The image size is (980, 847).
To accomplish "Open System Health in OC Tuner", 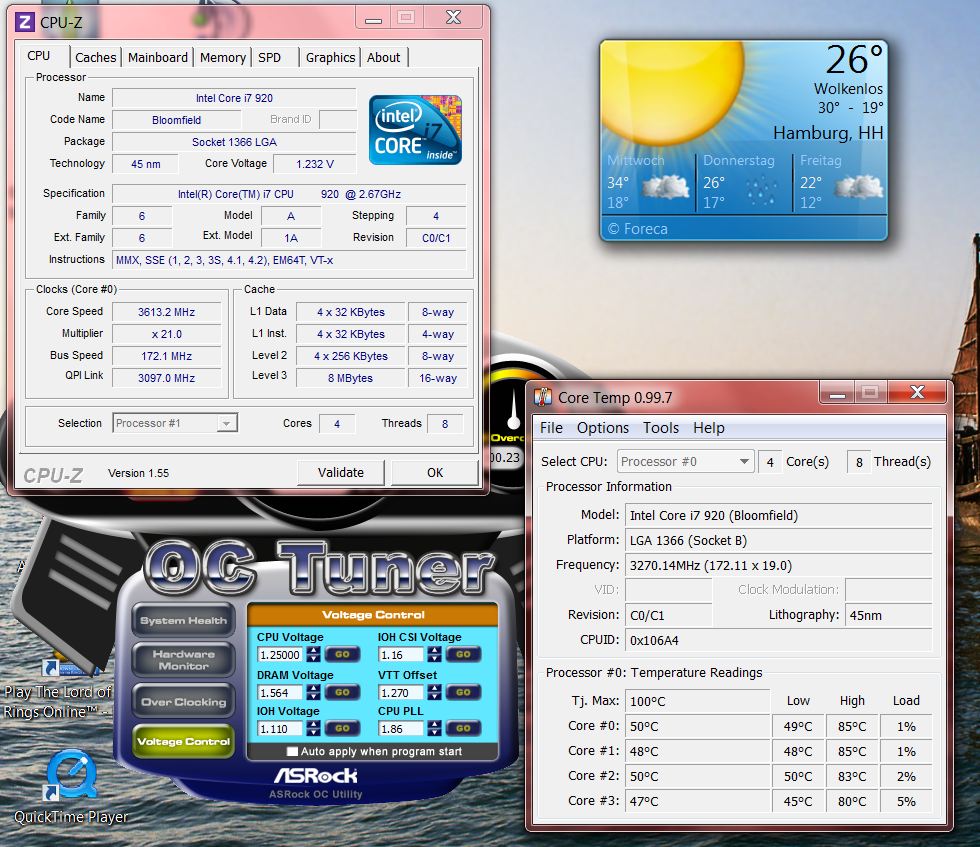I will (x=183, y=620).
